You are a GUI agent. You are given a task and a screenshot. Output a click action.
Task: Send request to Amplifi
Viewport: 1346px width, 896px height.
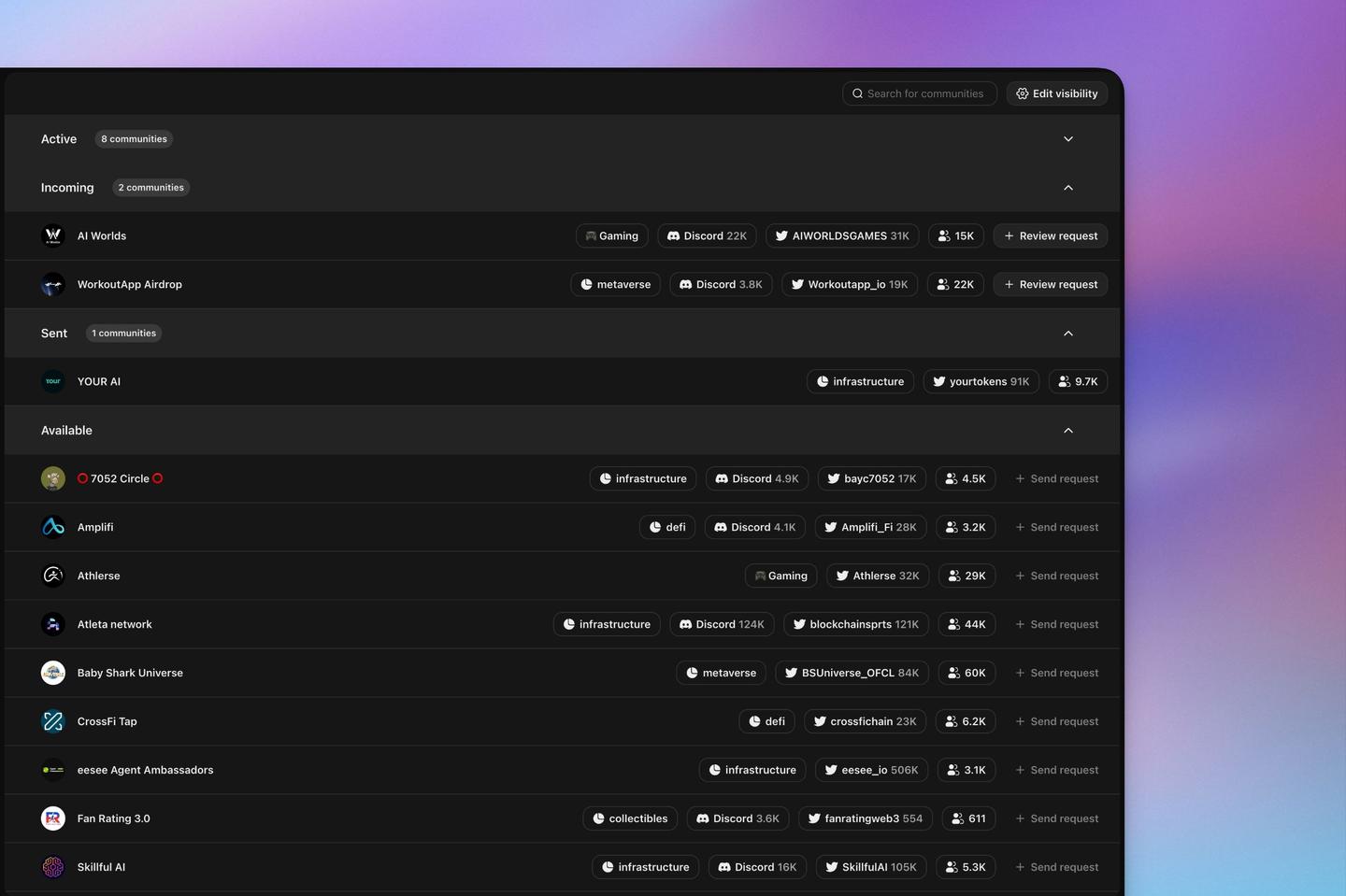tap(1057, 527)
